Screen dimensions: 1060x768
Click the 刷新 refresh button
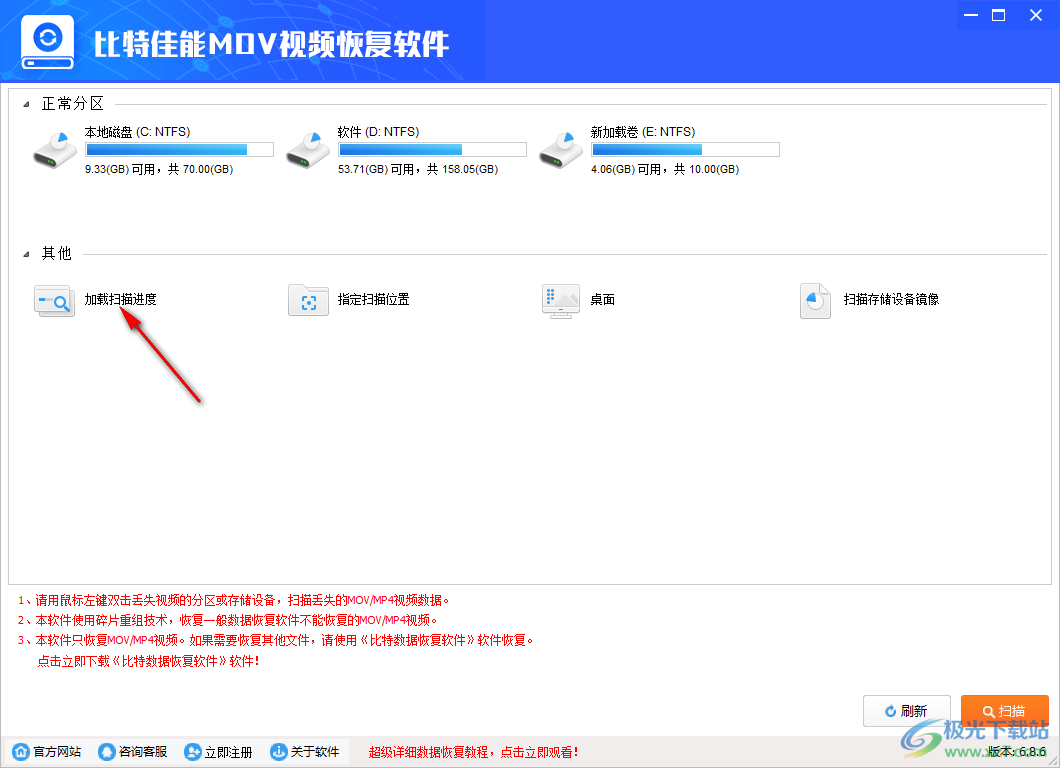906,710
